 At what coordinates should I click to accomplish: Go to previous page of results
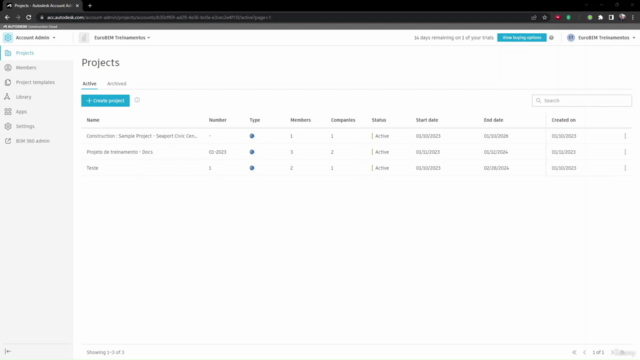point(584,352)
